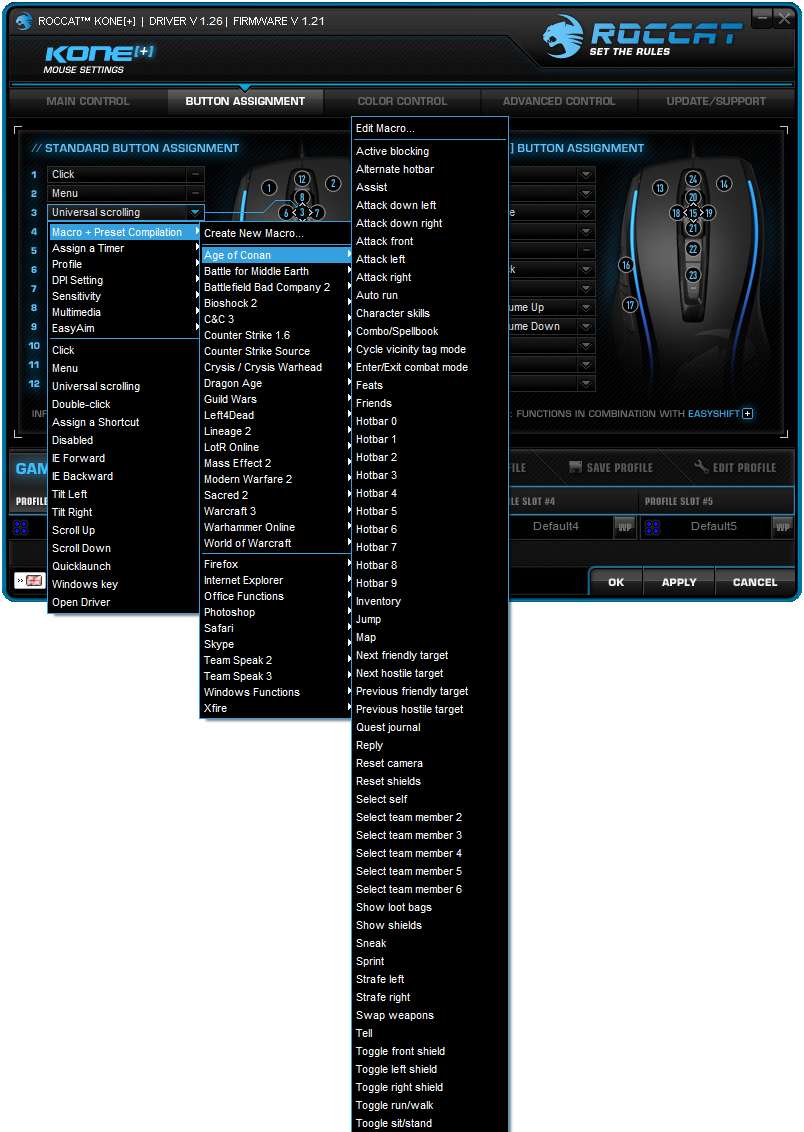Click button marker 6 on the scroll wheel
This screenshot has width=804, height=1132.
coord(287,213)
